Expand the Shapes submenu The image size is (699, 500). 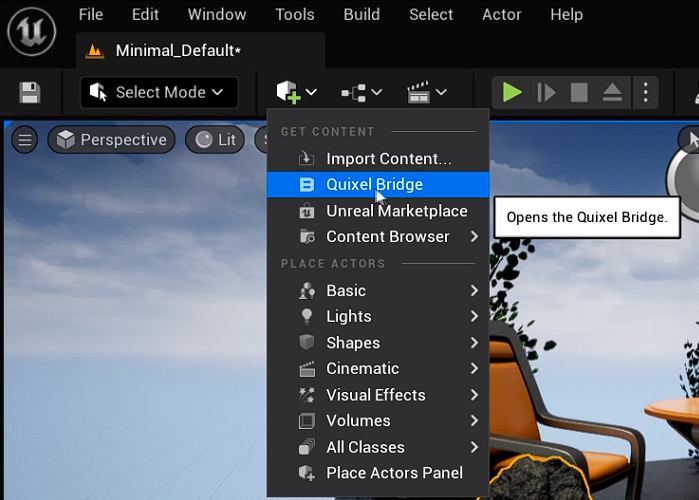coord(378,343)
